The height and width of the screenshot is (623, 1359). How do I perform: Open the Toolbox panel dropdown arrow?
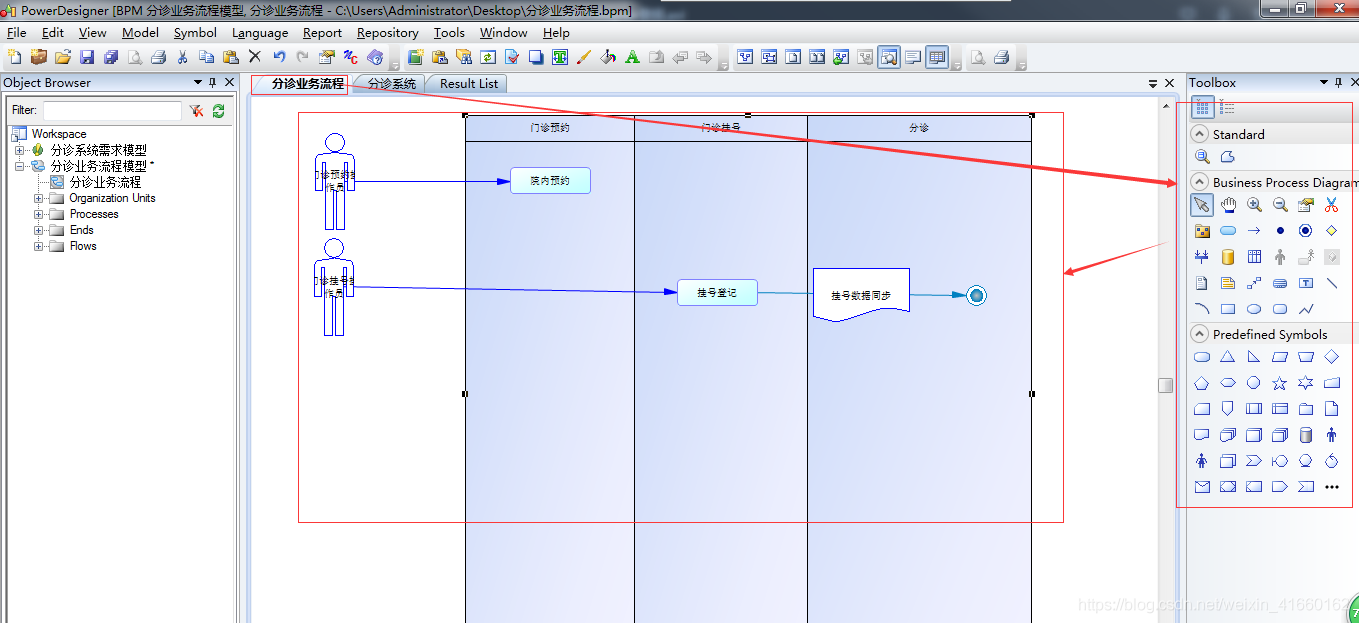pos(1324,82)
